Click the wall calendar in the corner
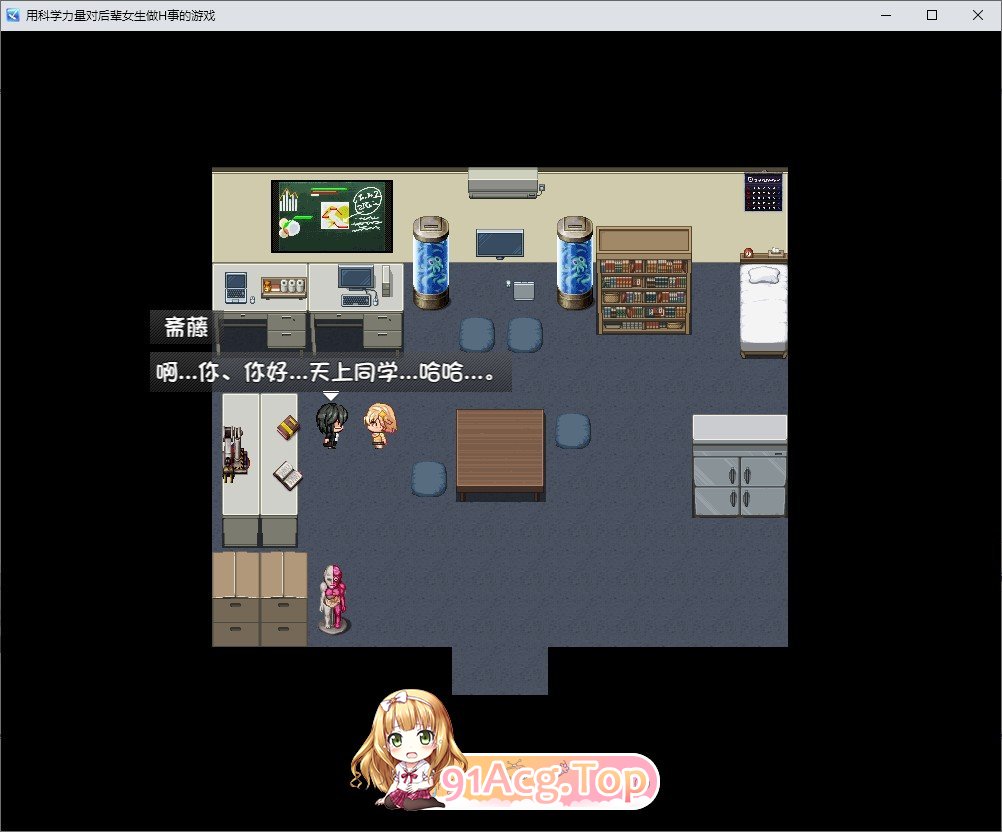Screen dimensions: 1002x832 tap(764, 192)
